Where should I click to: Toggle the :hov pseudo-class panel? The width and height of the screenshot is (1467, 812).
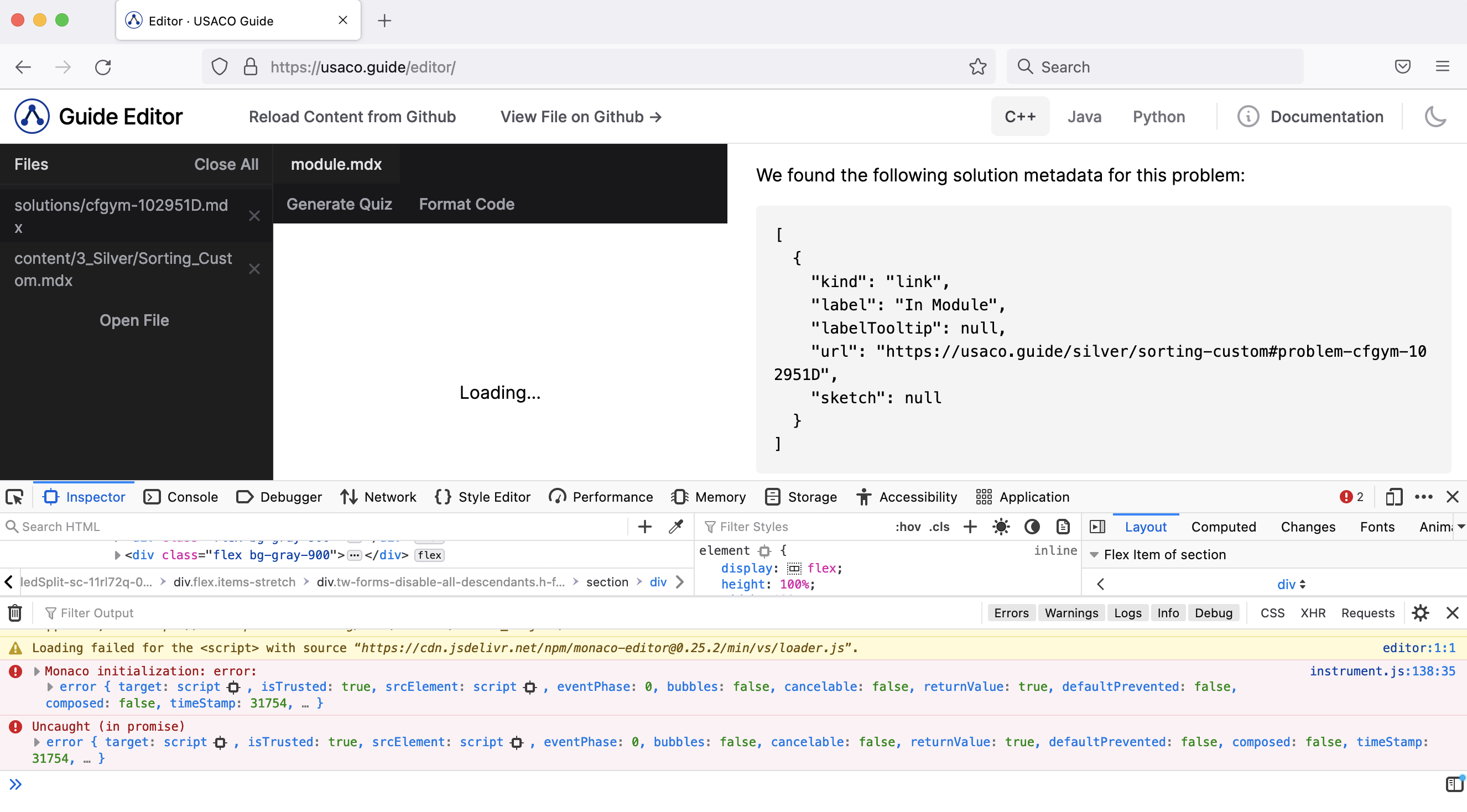(x=908, y=527)
